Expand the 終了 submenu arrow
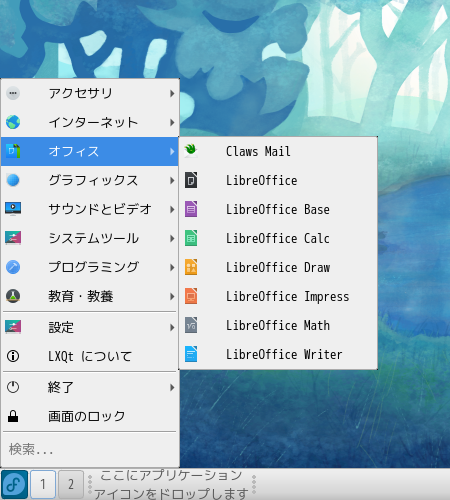The width and height of the screenshot is (450, 500). (x=172, y=387)
